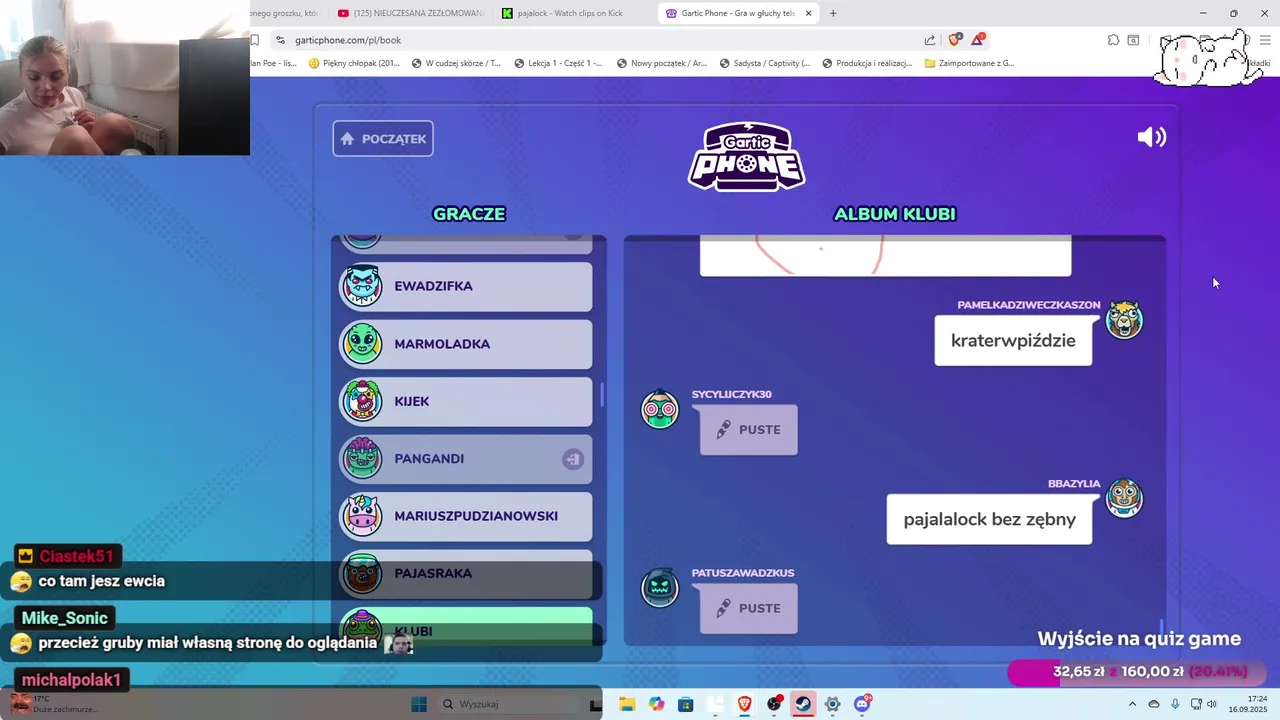Image resolution: width=1280 pixels, height=720 pixels.
Task: Select player PANGANDI in the list
Action: tap(466, 459)
